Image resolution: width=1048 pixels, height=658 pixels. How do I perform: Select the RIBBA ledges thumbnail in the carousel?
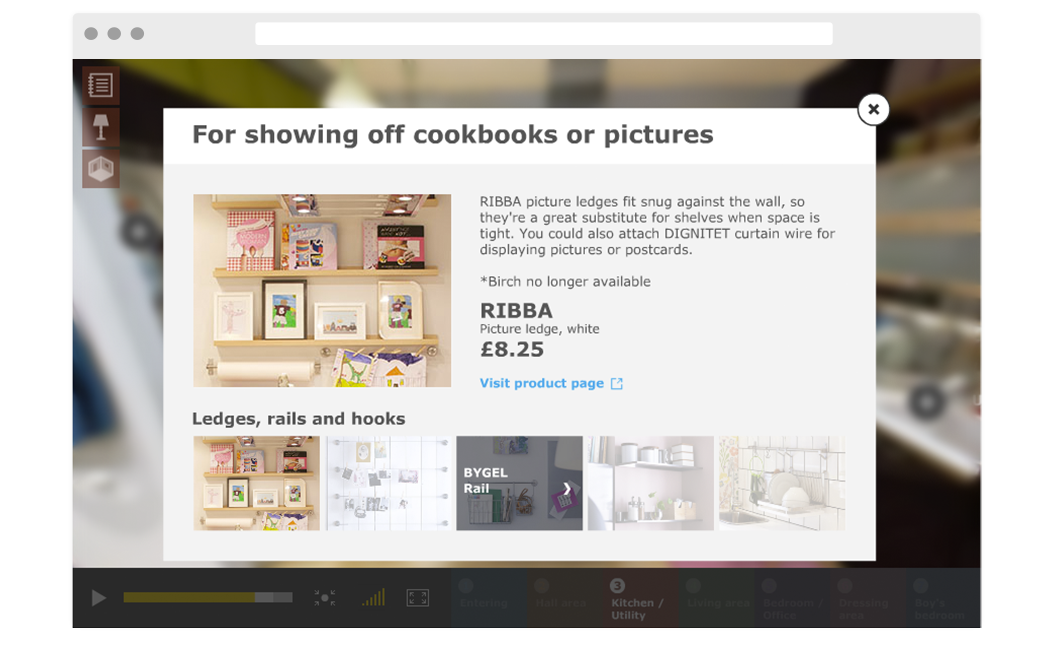tap(257, 483)
